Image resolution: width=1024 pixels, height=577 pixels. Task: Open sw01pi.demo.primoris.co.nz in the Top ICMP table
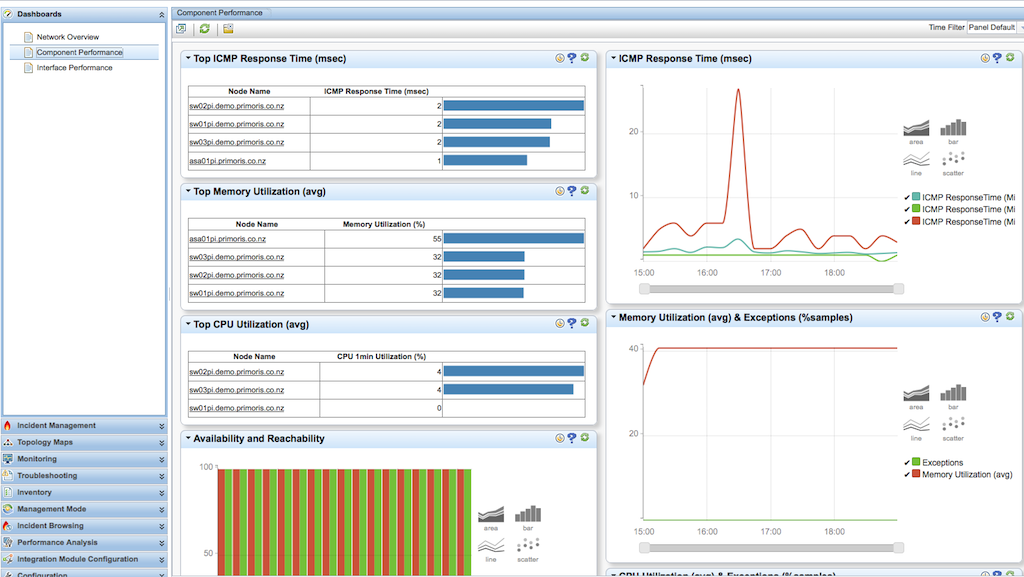(x=237, y=124)
